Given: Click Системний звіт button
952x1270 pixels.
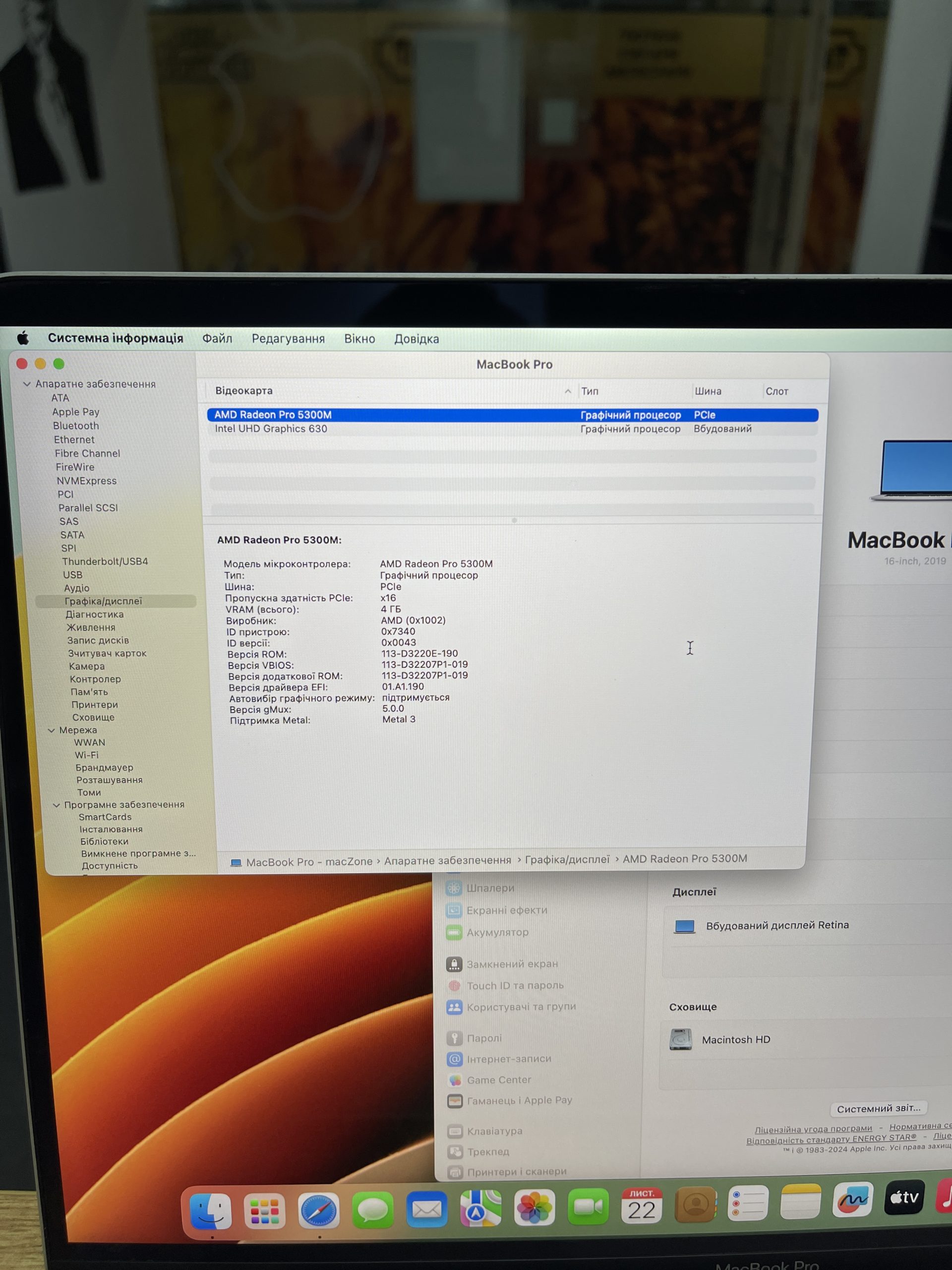Looking at the screenshot, I should [879, 1108].
